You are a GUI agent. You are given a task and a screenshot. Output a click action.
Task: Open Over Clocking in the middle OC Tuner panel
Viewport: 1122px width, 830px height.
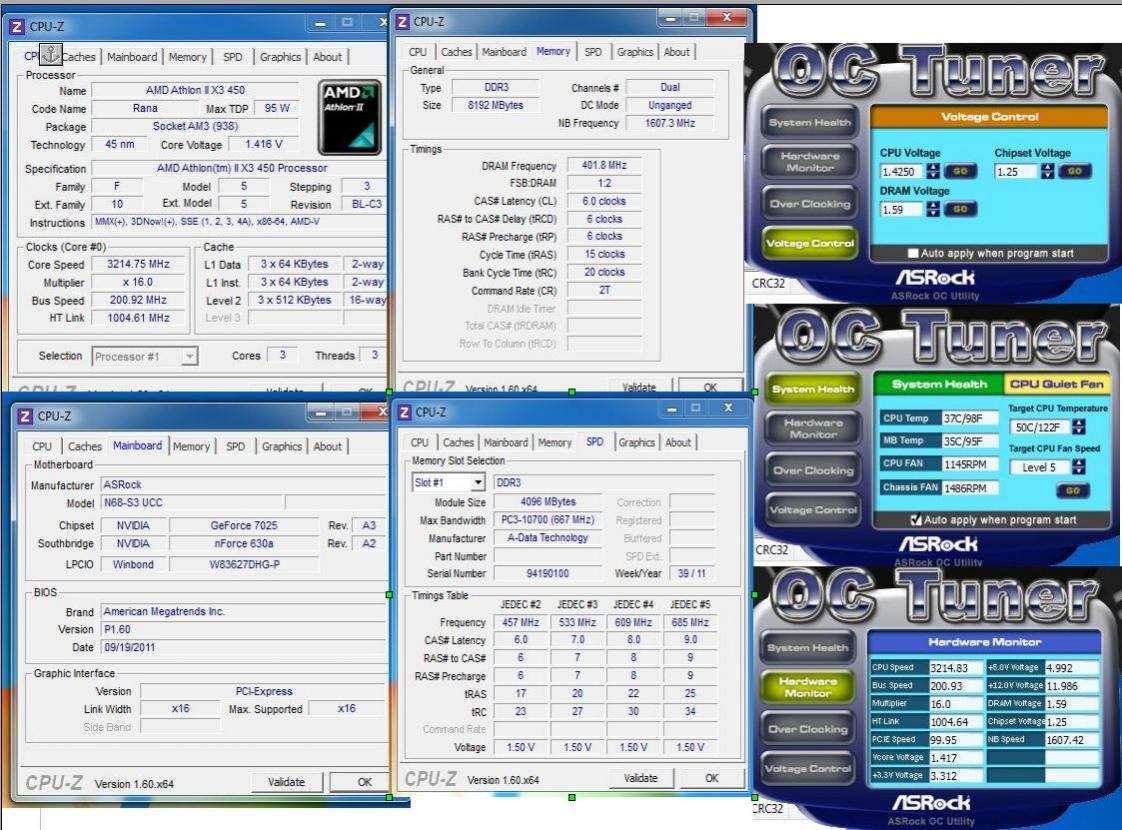click(x=812, y=471)
